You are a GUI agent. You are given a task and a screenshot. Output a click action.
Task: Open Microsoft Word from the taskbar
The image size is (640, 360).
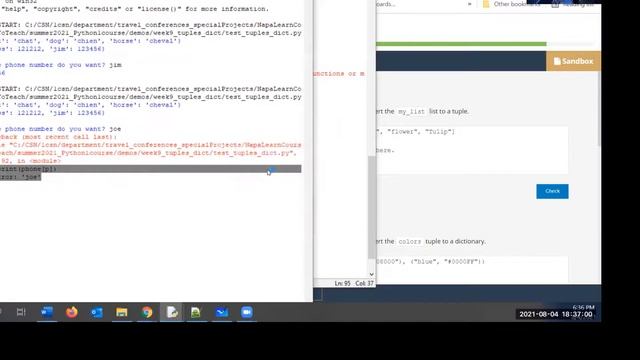pyautogui.click(x=47, y=312)
